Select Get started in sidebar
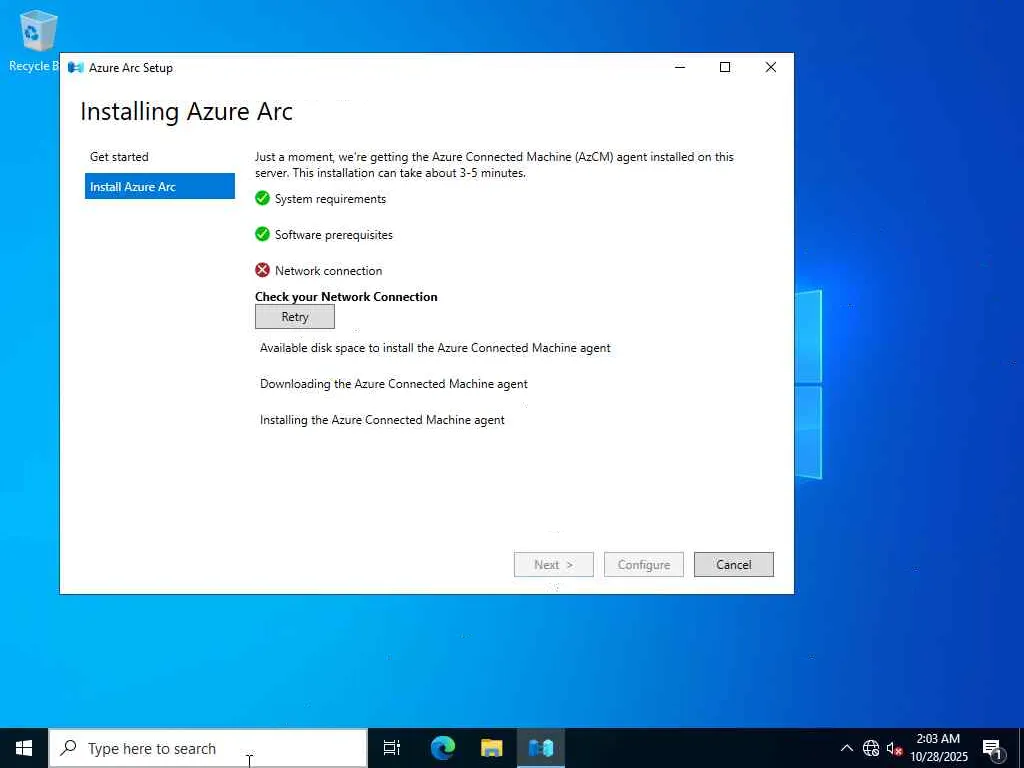Viewport: 1024px width, 768px height. (x=119, y=157)
